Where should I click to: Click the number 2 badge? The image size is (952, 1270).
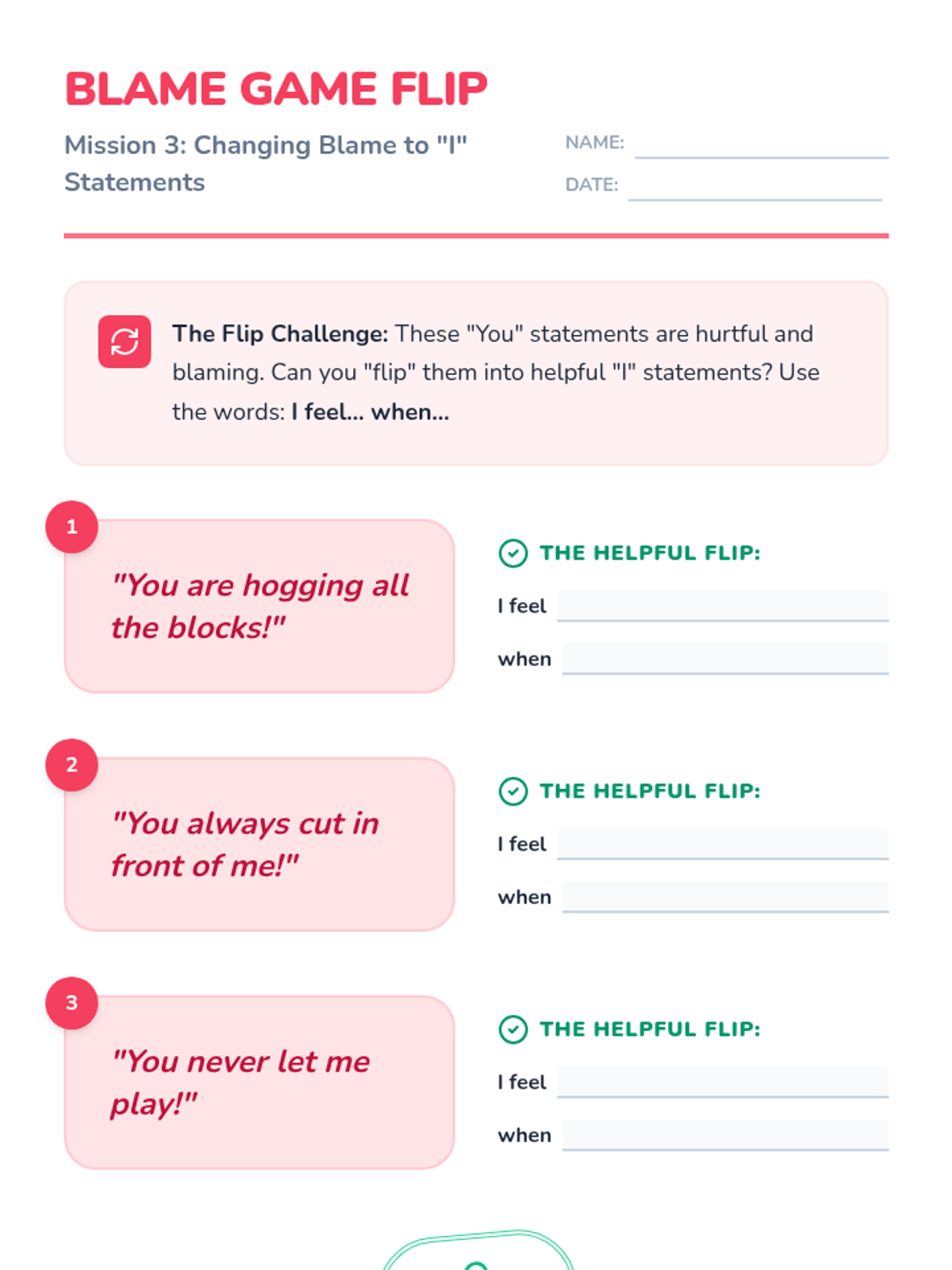(x=72, y=765)
